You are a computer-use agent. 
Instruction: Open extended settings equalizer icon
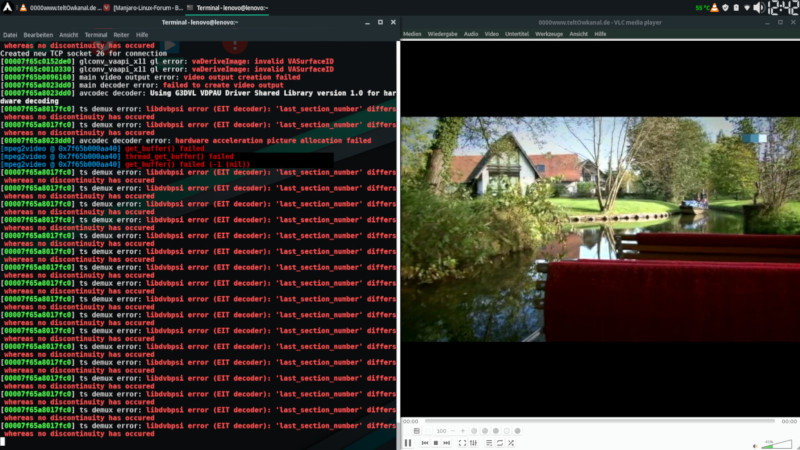474,442
